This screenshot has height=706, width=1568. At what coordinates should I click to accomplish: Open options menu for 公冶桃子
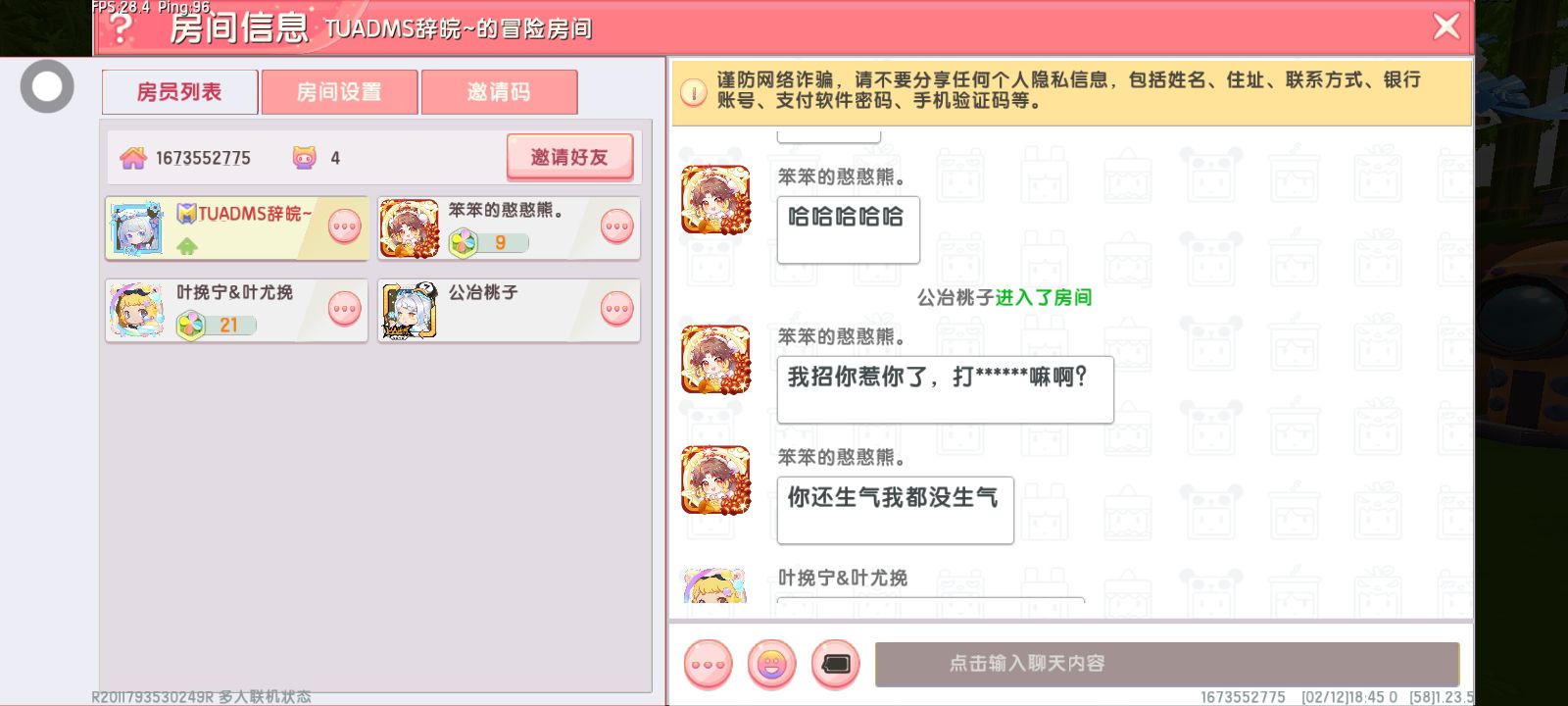[616, 309]
